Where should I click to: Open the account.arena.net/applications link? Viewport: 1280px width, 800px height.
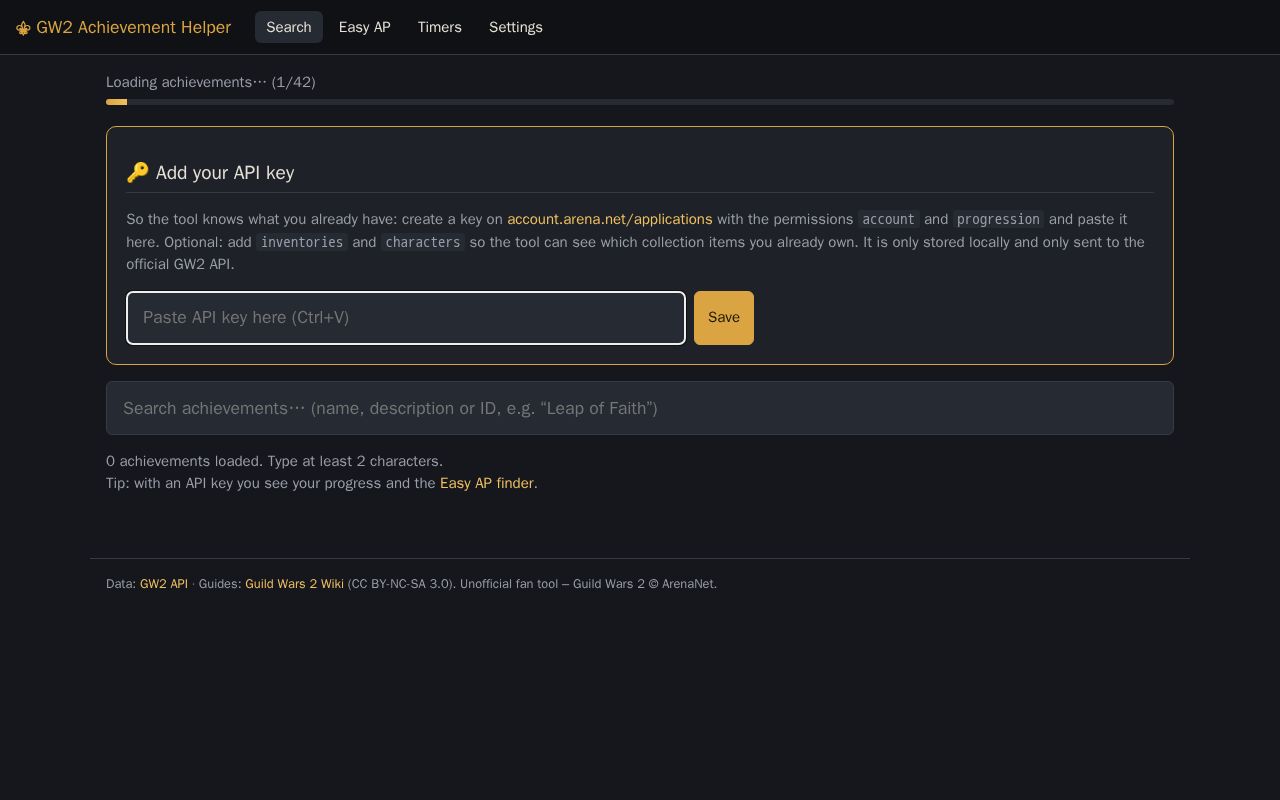610,219
